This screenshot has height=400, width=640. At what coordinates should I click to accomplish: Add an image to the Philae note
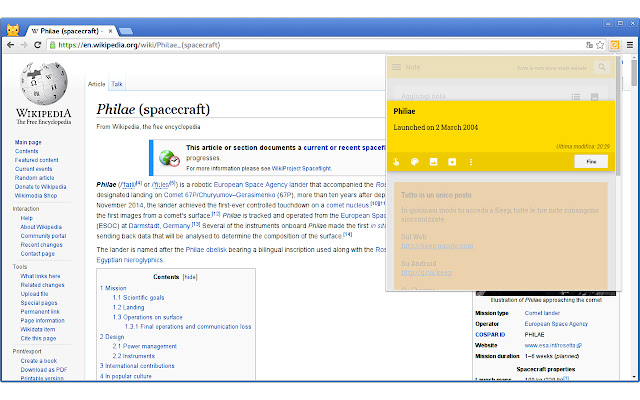point(434,161)
